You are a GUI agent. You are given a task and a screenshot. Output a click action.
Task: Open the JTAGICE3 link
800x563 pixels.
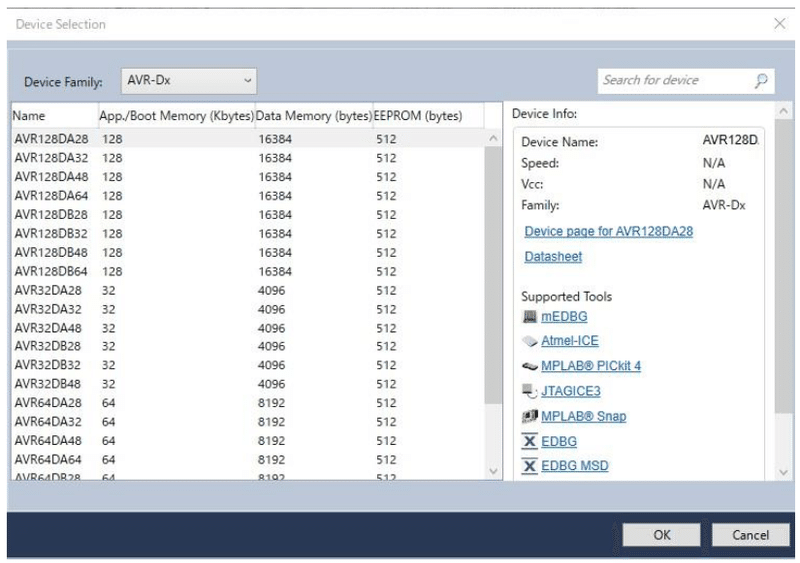point(571,391)
